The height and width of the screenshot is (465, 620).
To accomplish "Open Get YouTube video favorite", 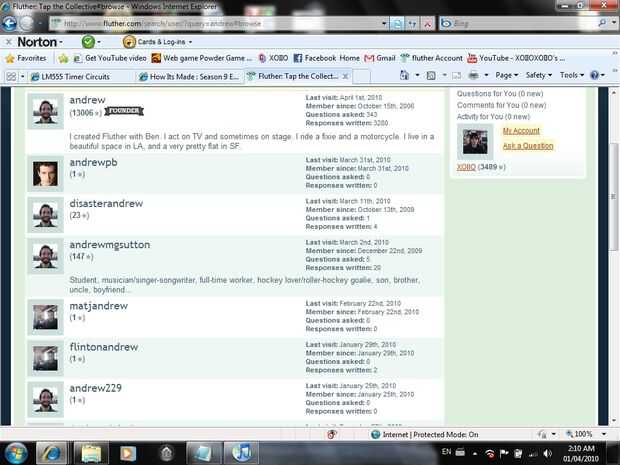I will coord(110,58).
